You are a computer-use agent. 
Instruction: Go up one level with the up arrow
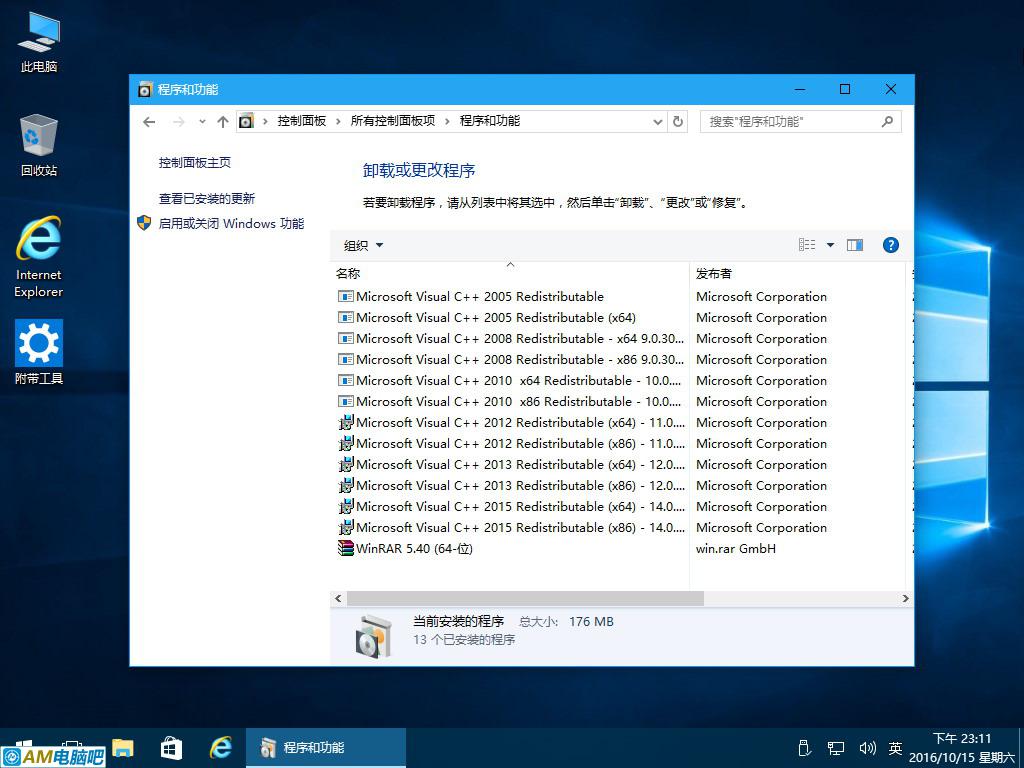click(223, 121)
